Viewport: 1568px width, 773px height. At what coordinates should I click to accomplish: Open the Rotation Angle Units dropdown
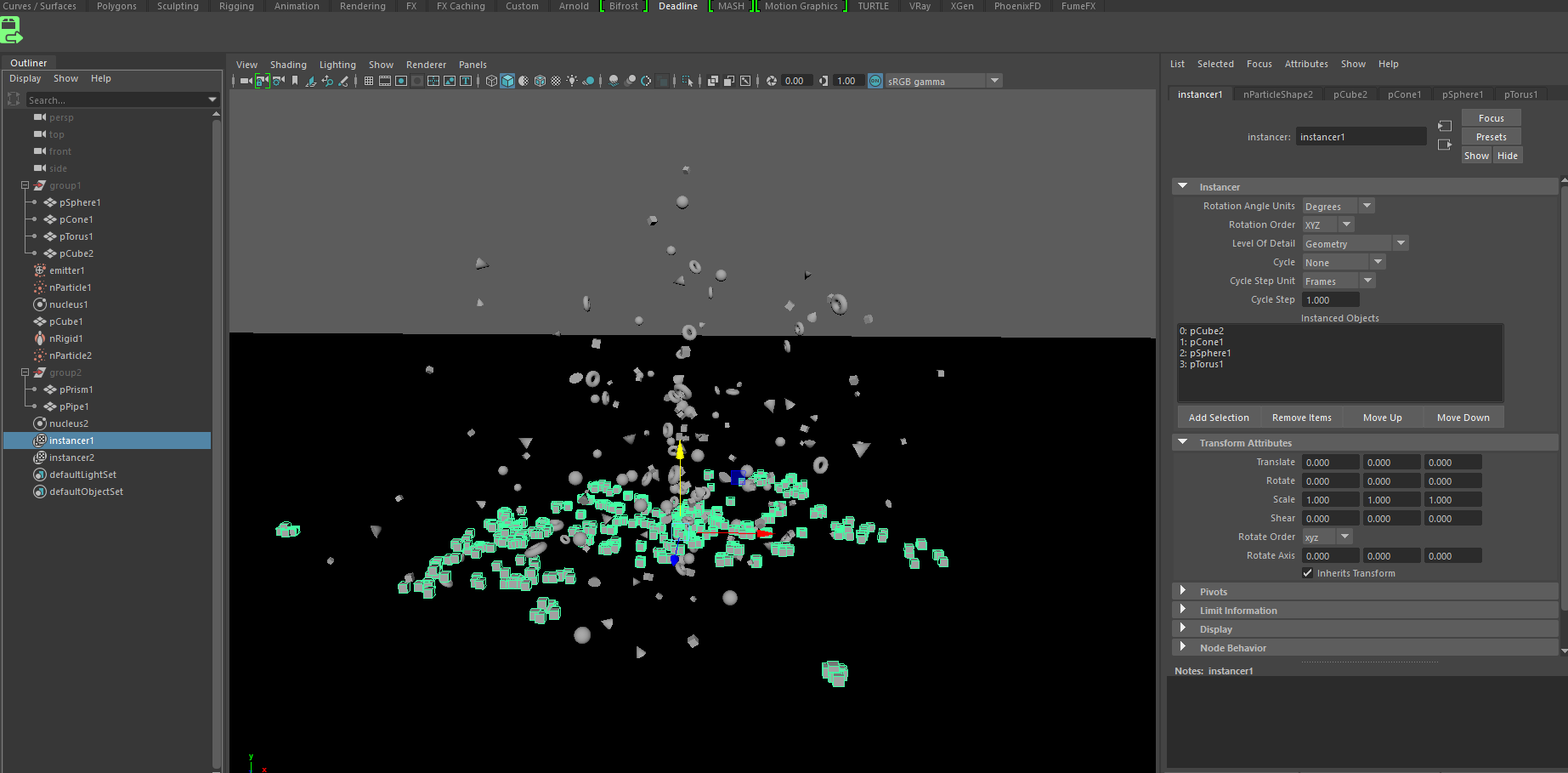(1339, 206)
